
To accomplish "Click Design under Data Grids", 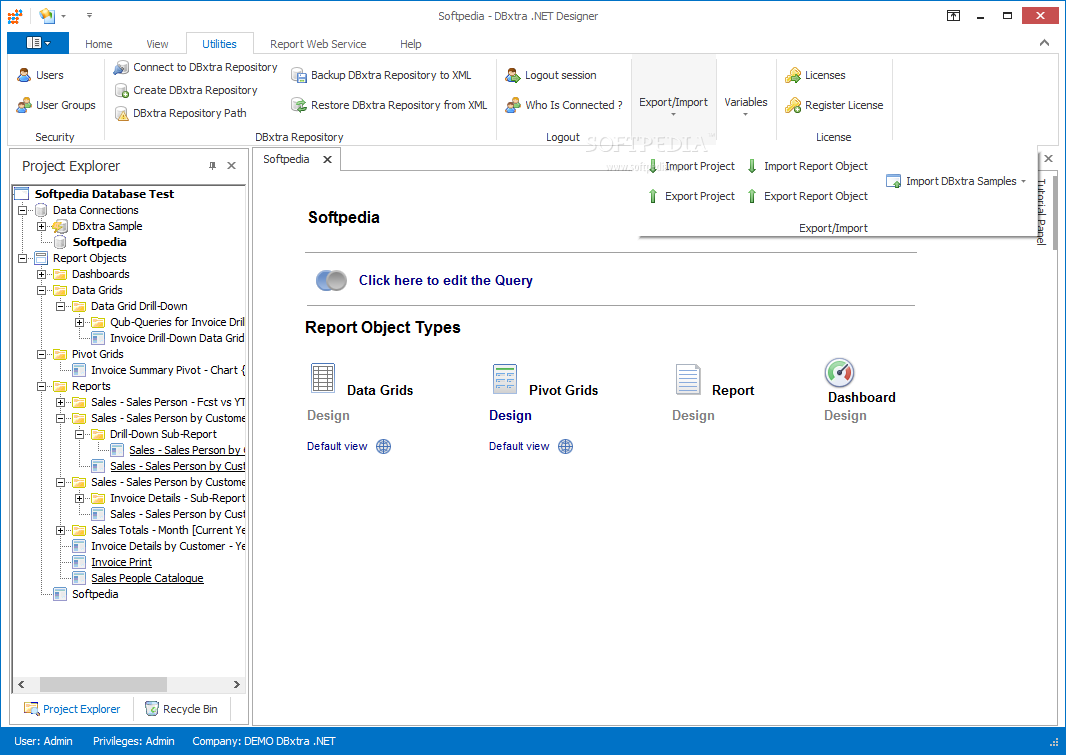I will (328, 415).
